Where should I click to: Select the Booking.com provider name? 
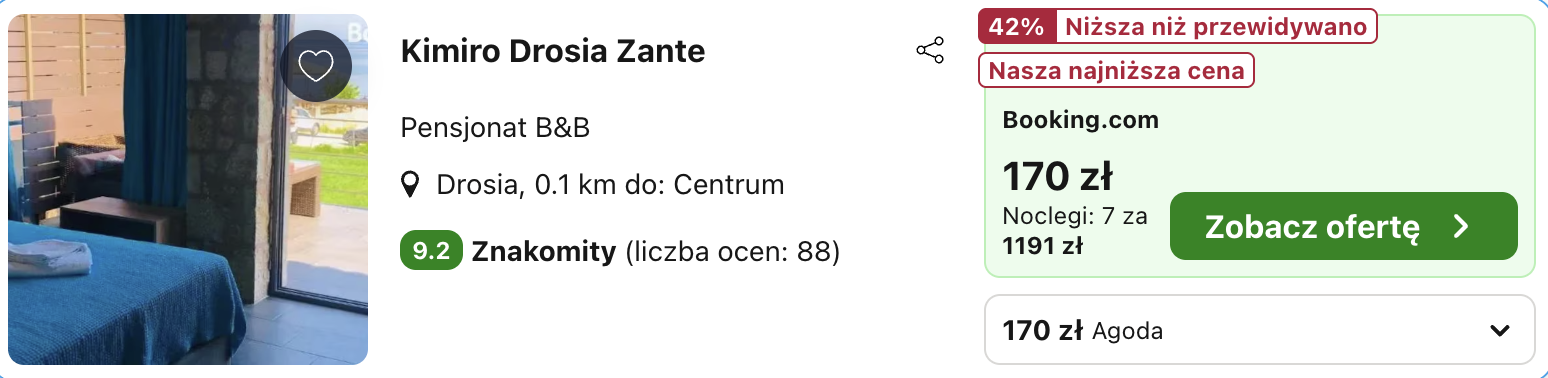point(1080,121)
